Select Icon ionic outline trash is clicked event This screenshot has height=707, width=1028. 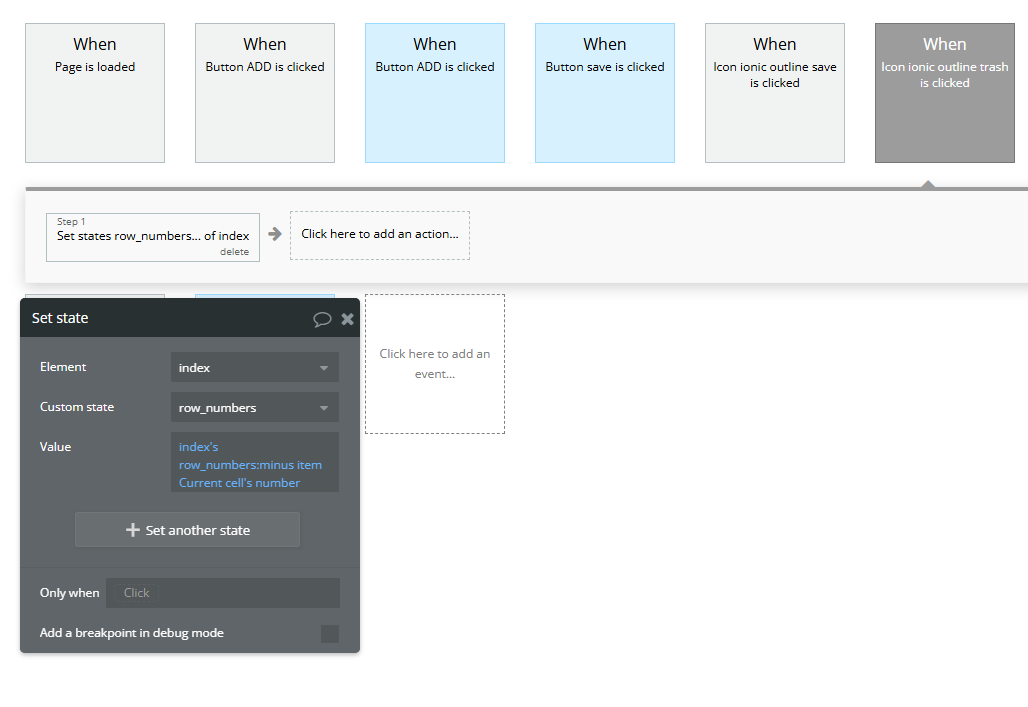945,93
